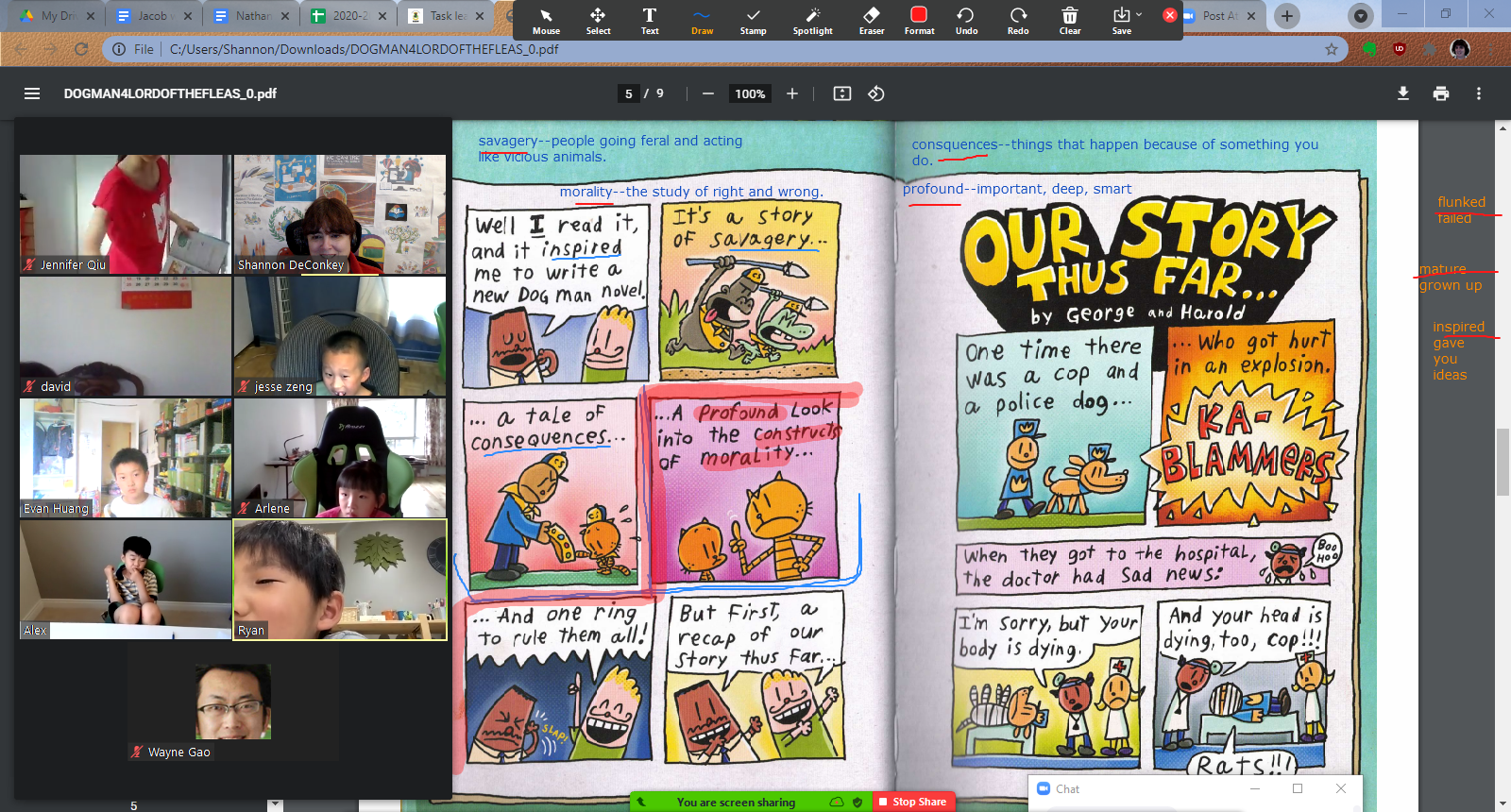Select Alex's video tile
1511x812 pixels.
[x=126, y=580]
